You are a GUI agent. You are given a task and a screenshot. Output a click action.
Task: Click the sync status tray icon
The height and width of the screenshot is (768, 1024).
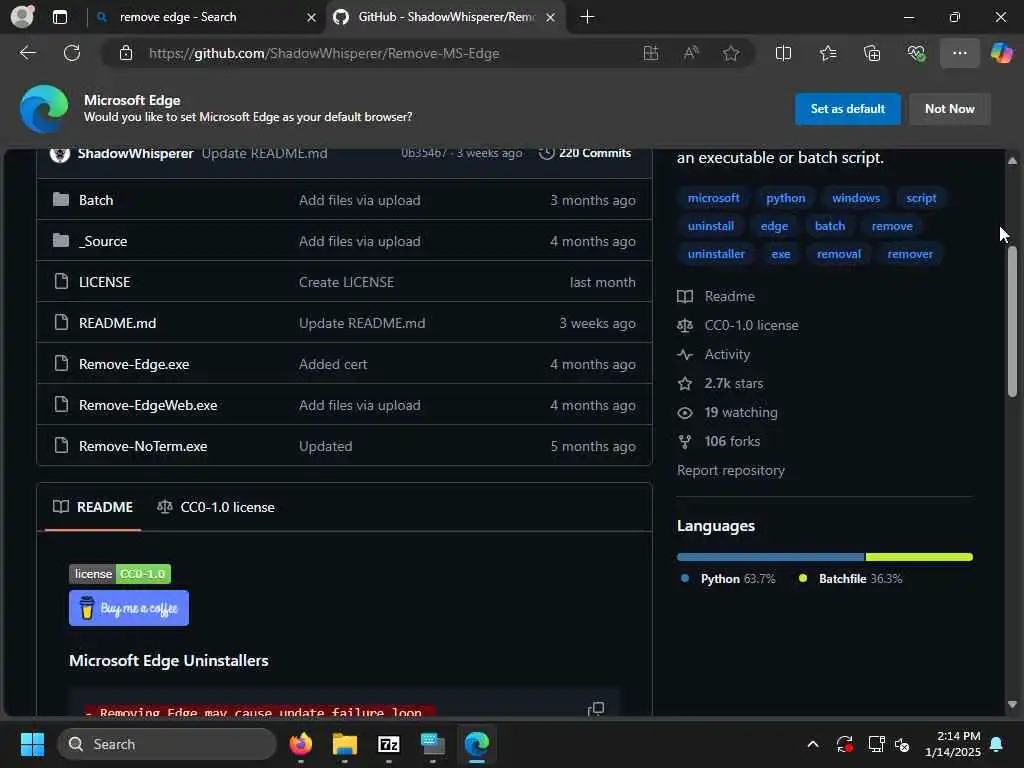844,744
